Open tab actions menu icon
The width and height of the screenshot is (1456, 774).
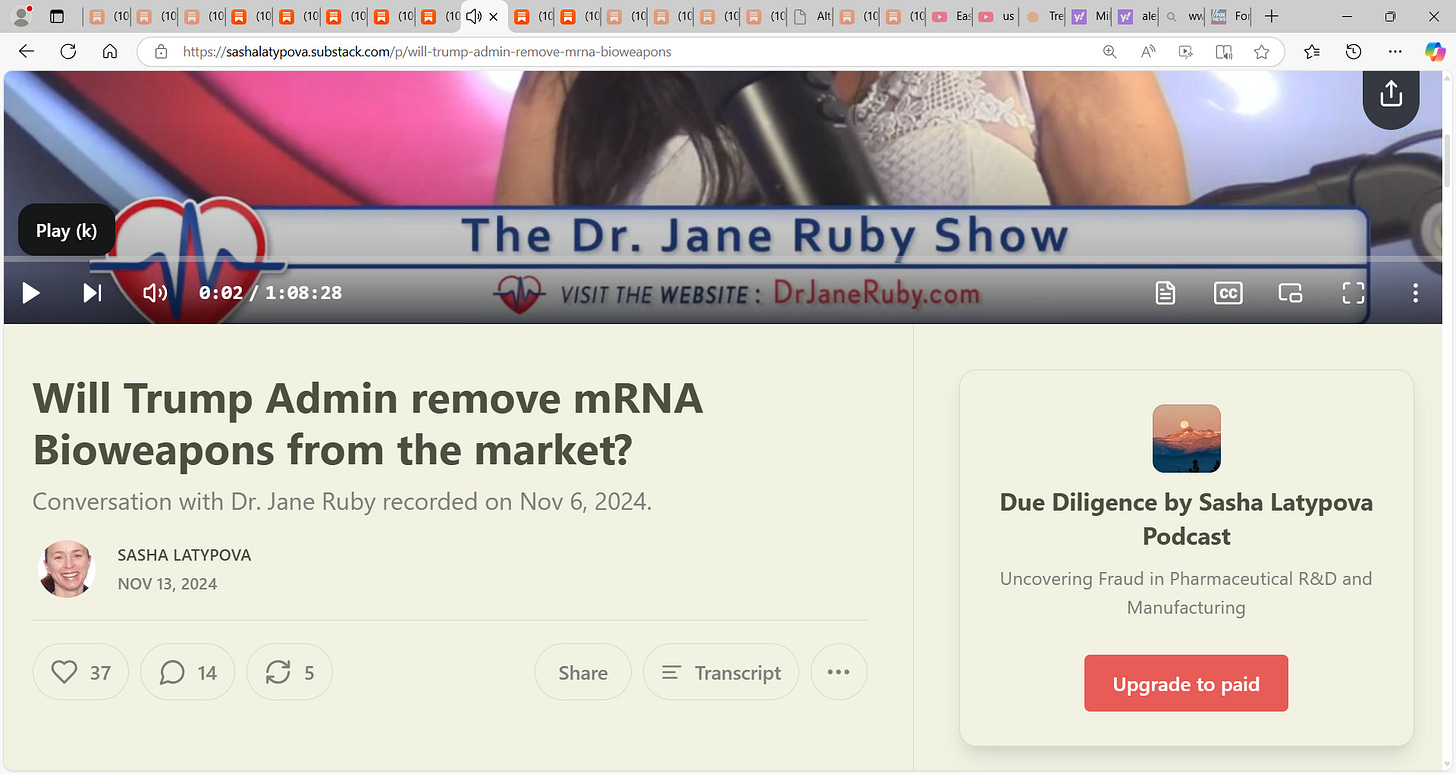[x=57, y=16]
